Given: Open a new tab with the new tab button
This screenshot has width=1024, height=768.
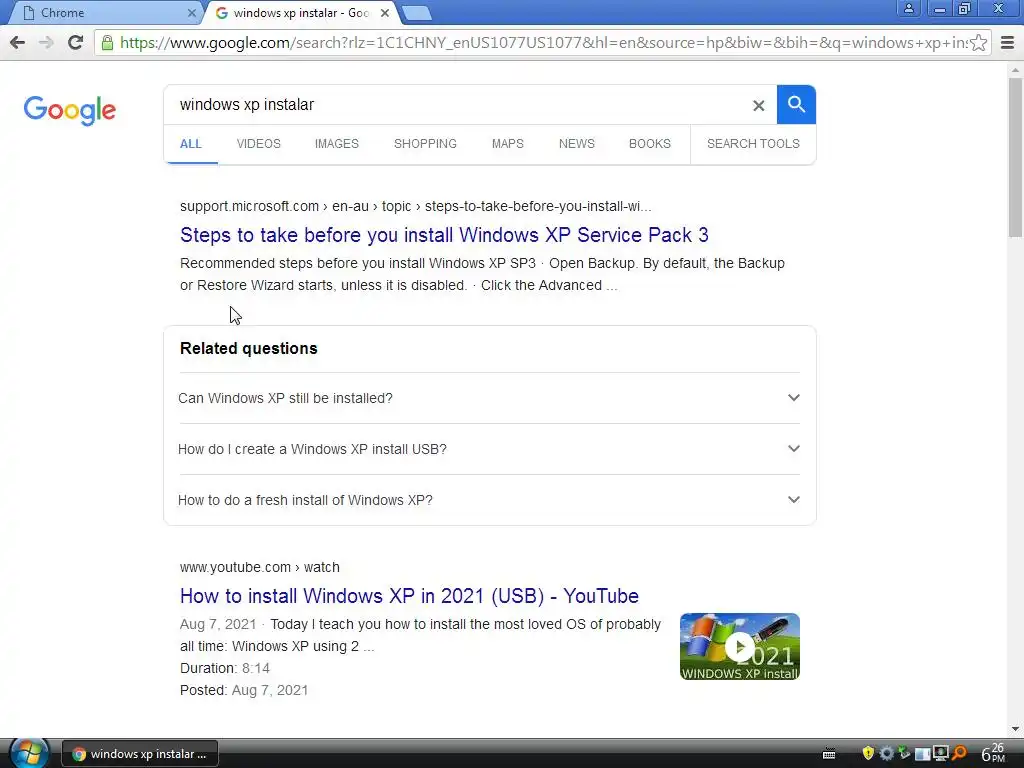Looking at the screenshot, I should (x=417, y=13).
